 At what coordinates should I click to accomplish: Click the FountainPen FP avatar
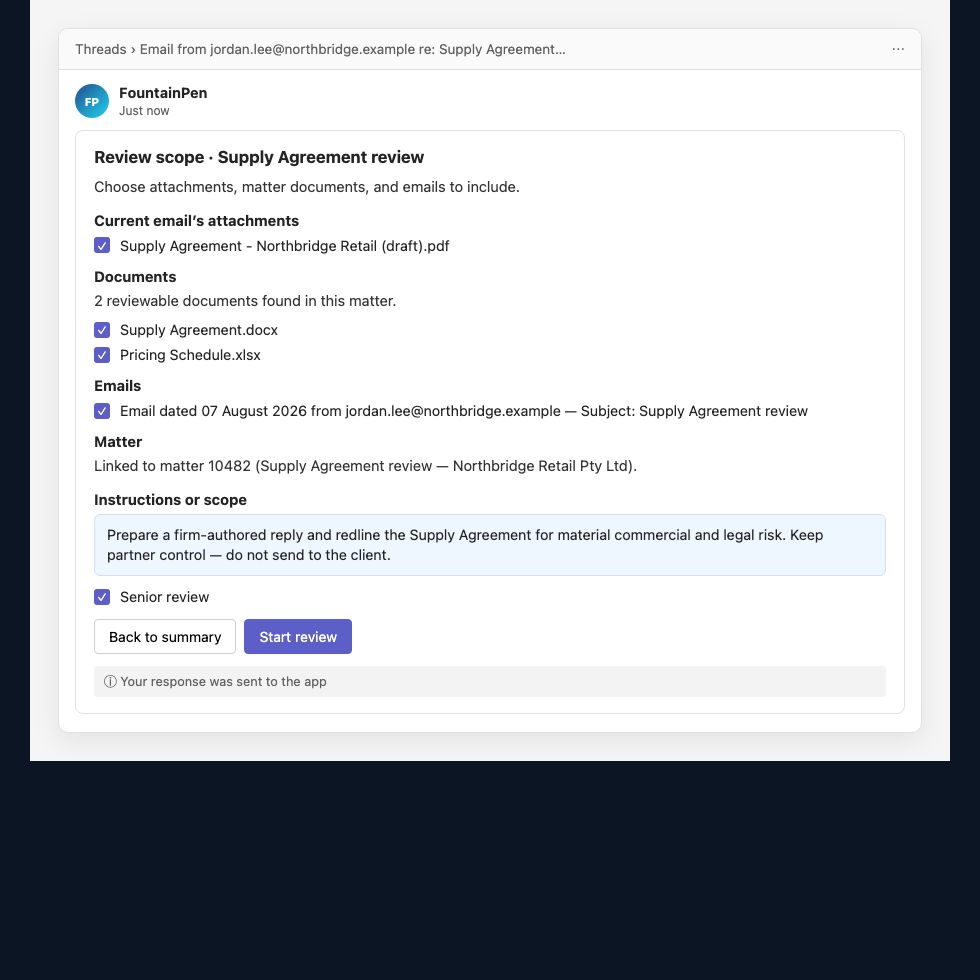92,101
